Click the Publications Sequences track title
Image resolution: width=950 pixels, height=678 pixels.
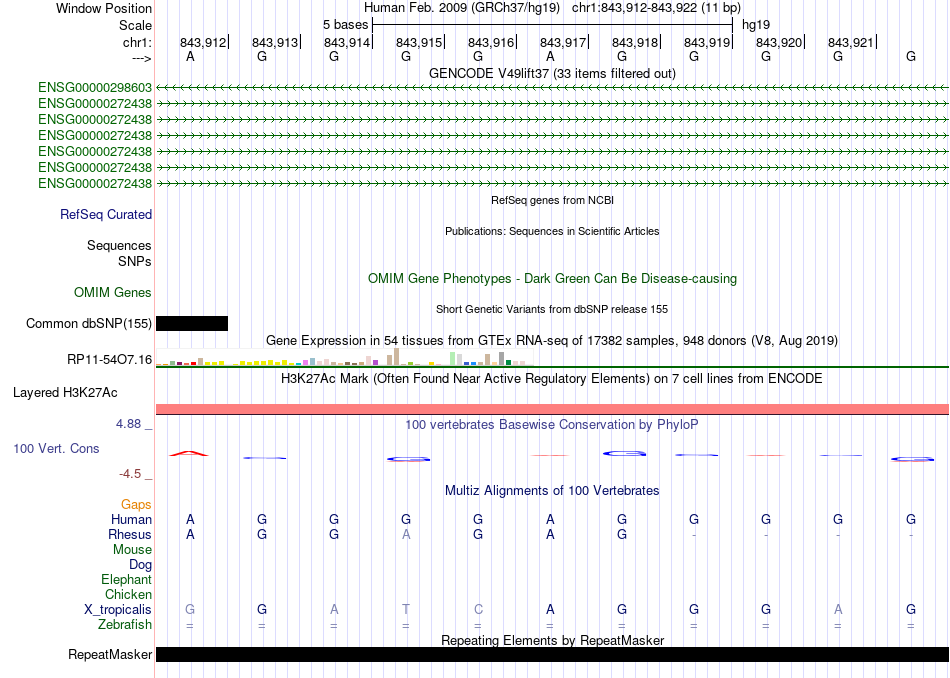(552, 231)
